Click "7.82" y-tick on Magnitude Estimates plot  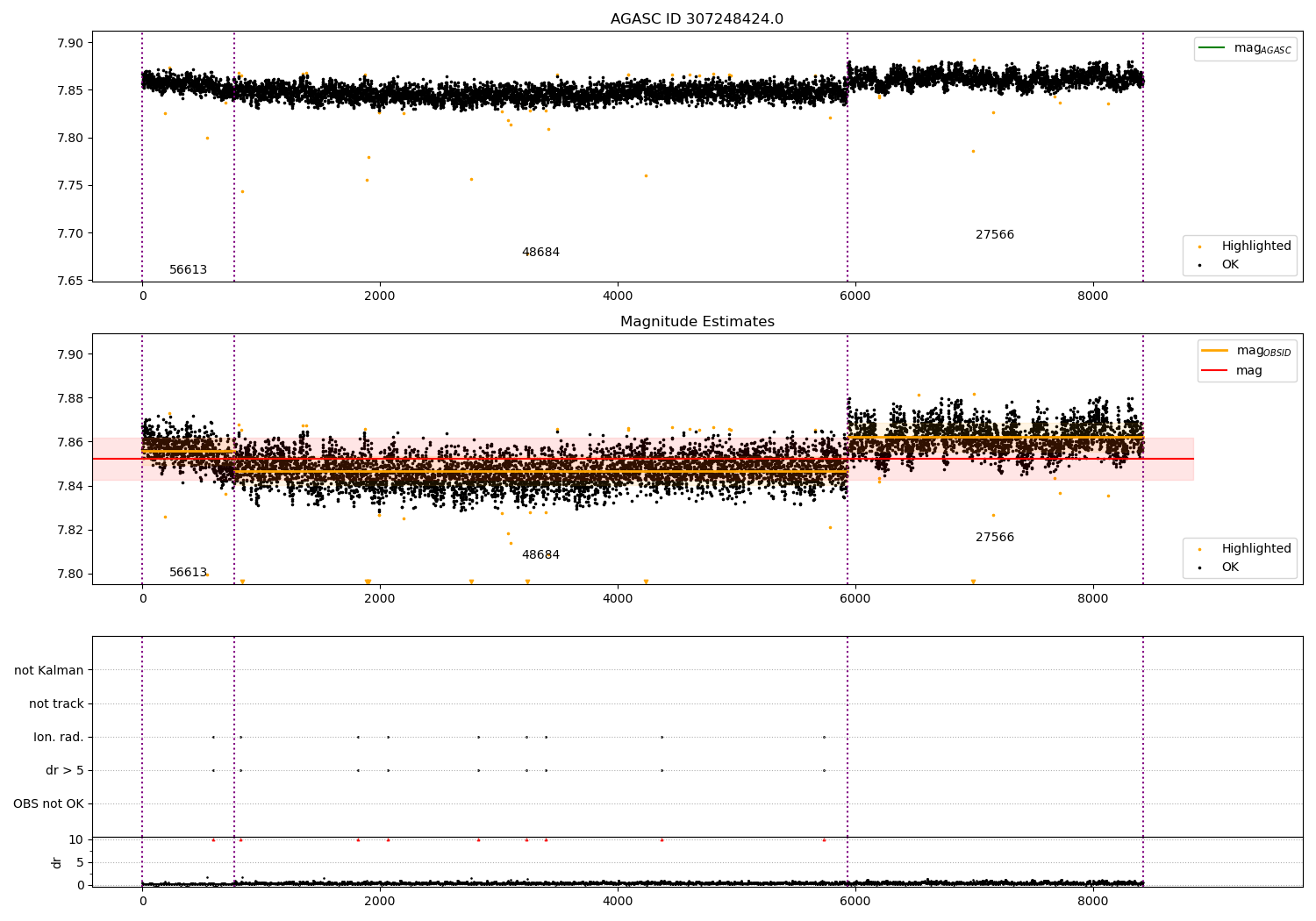(x=70, y=531)
